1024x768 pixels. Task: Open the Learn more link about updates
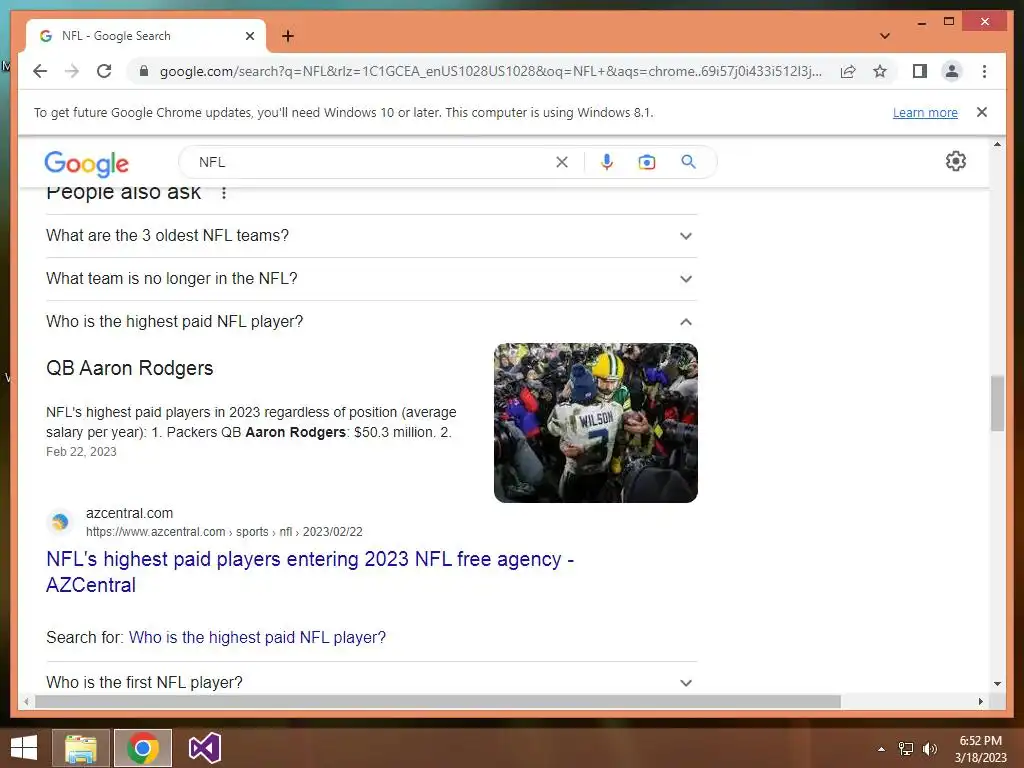[x=925, y=112]
